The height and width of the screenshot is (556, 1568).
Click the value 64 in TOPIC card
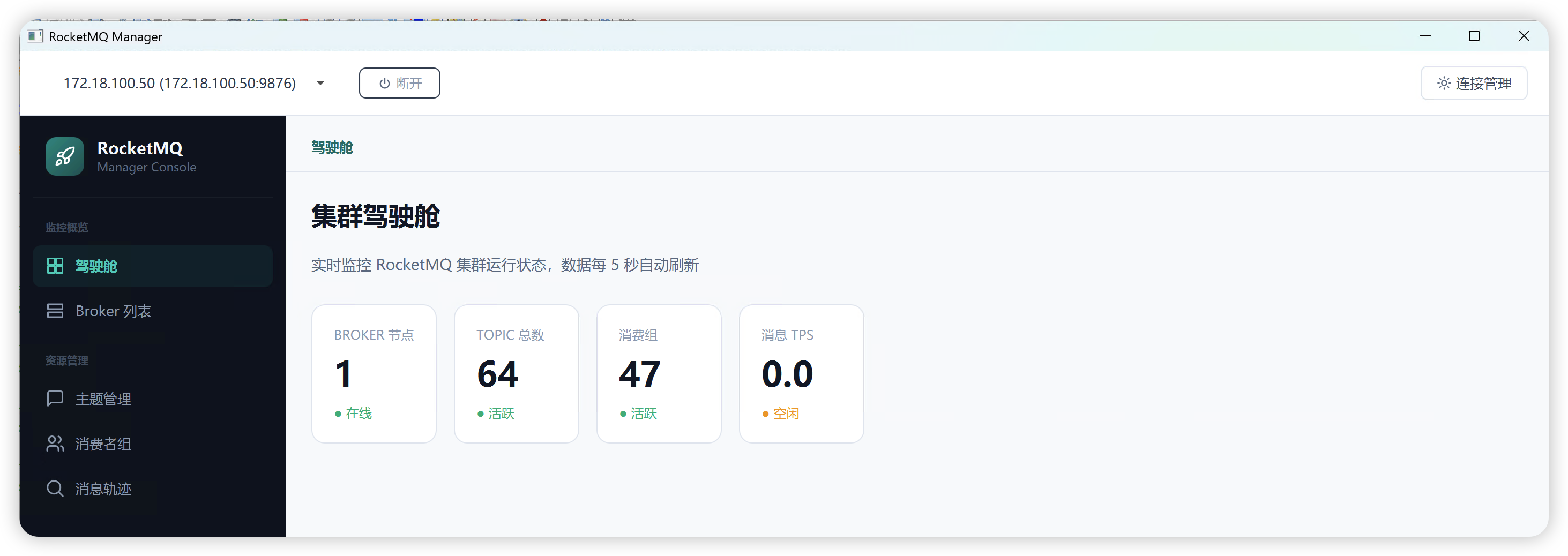498,373
